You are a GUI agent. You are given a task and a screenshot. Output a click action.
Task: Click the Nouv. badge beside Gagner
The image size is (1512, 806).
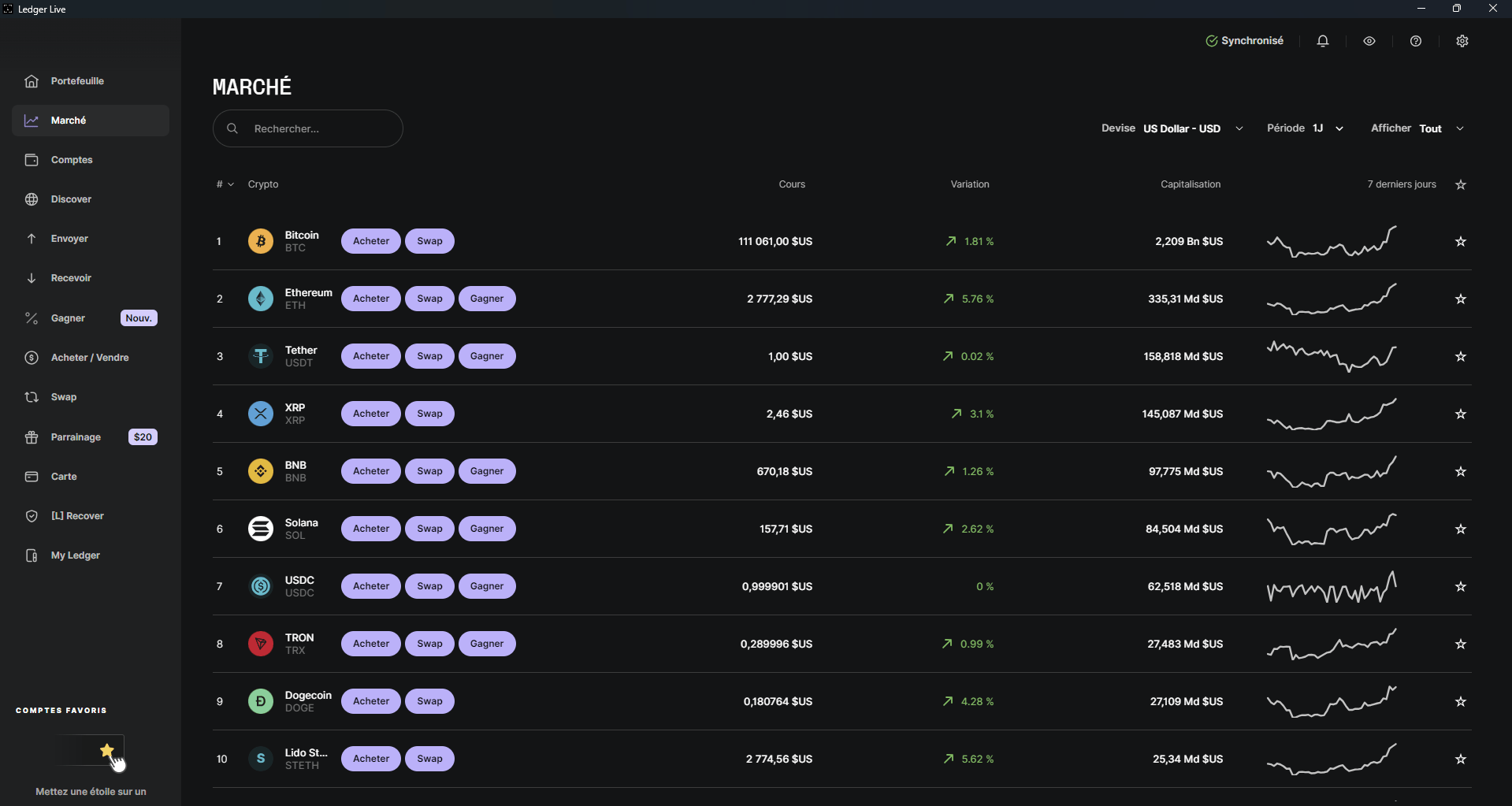139,318
